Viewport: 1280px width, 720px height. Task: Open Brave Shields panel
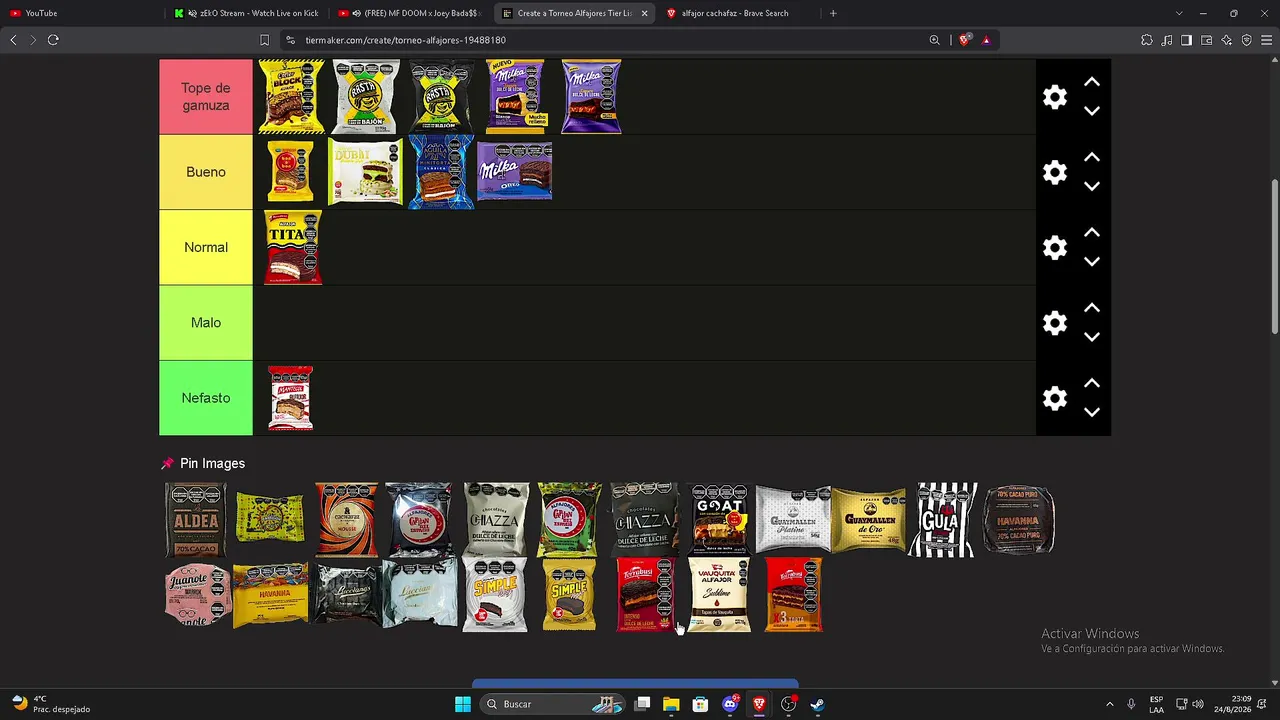pyautogui.click(x=964, y=40)
